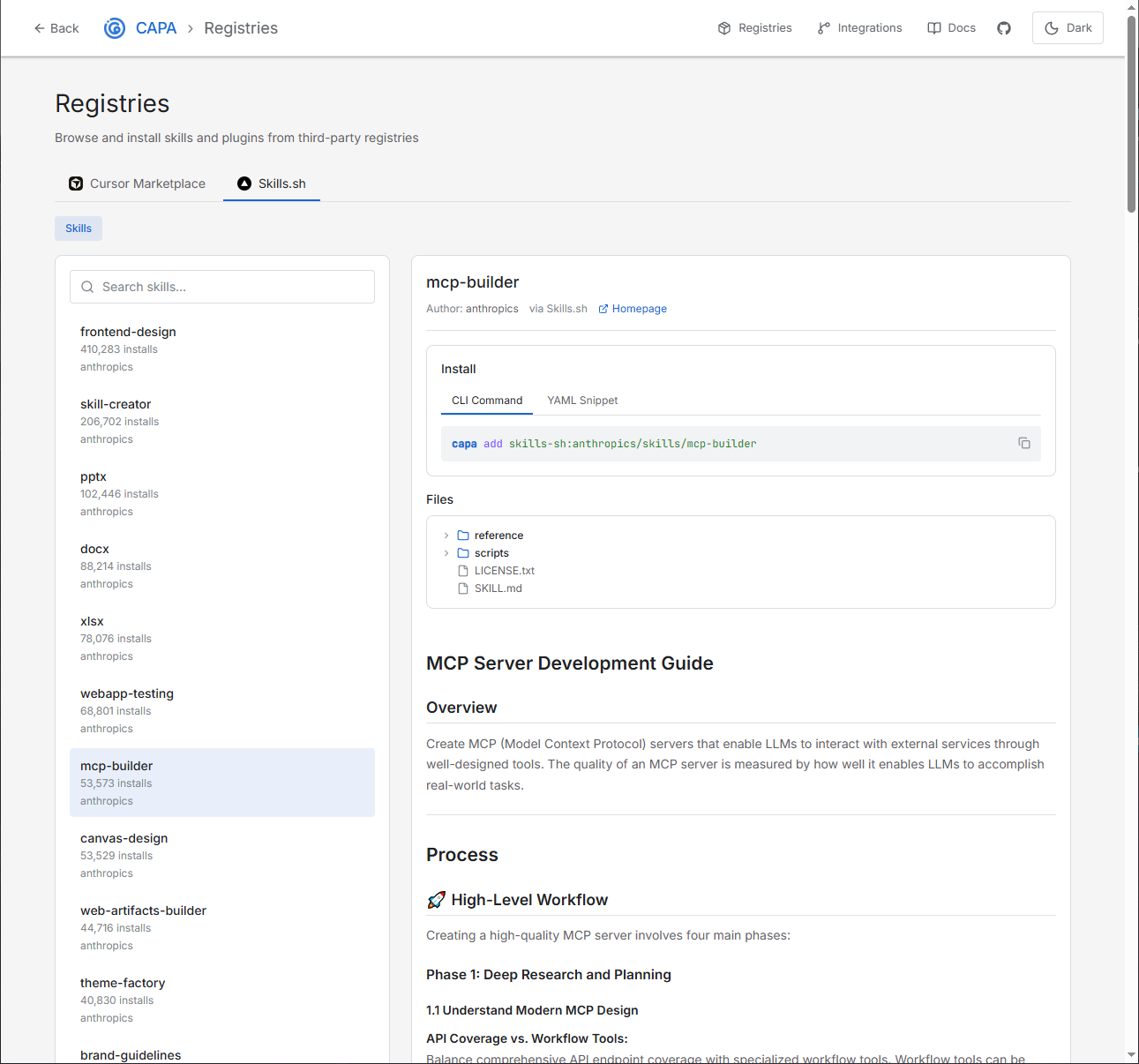
Task: Click the SKILL.md file icon
Action: coord(463,588)
